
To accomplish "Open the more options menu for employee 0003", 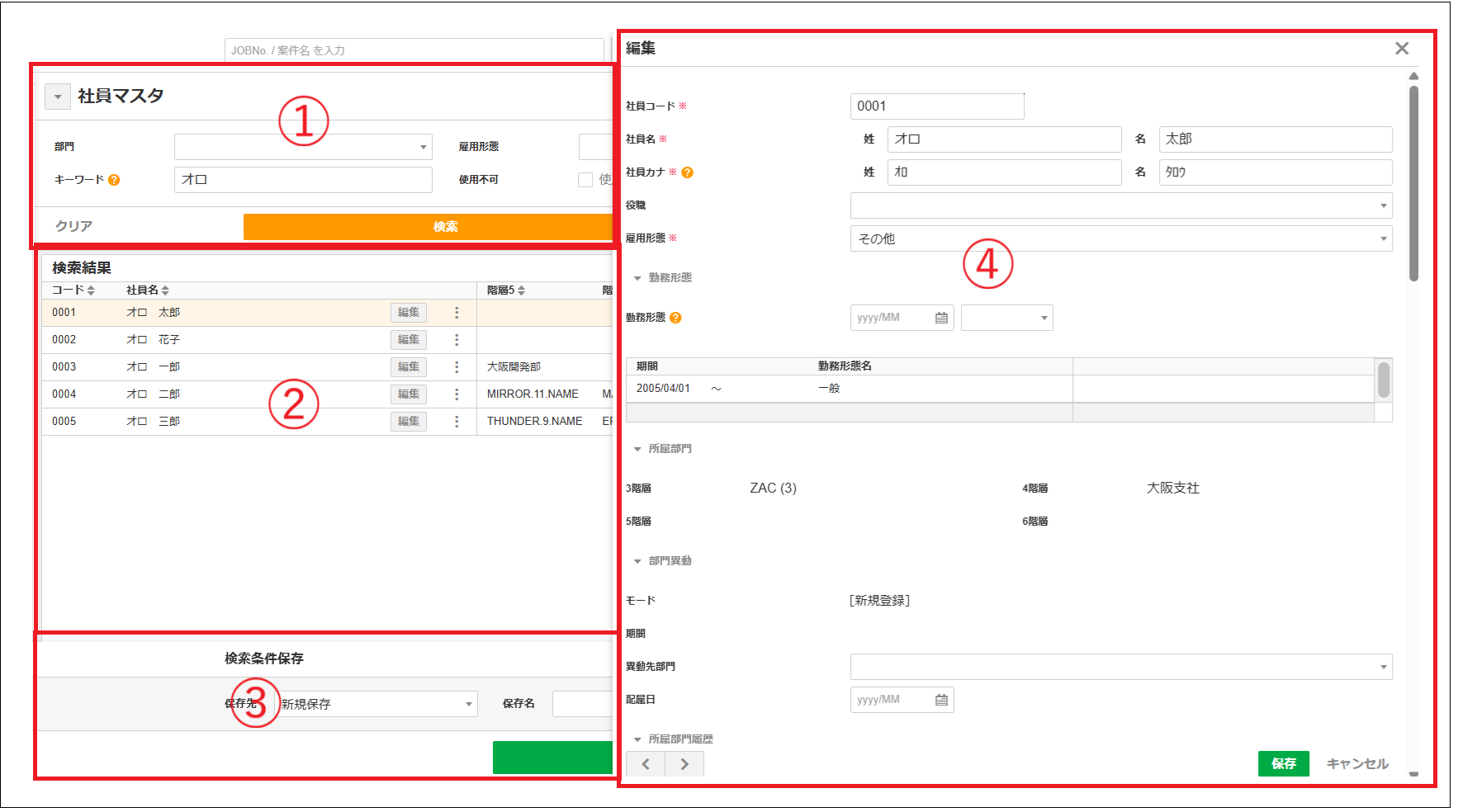I will coord(457,367).
